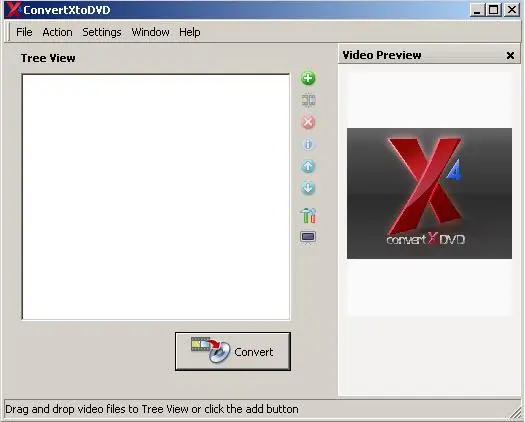Click inside the empty Tree View list

pyautogui.click(x=156, y=197)
